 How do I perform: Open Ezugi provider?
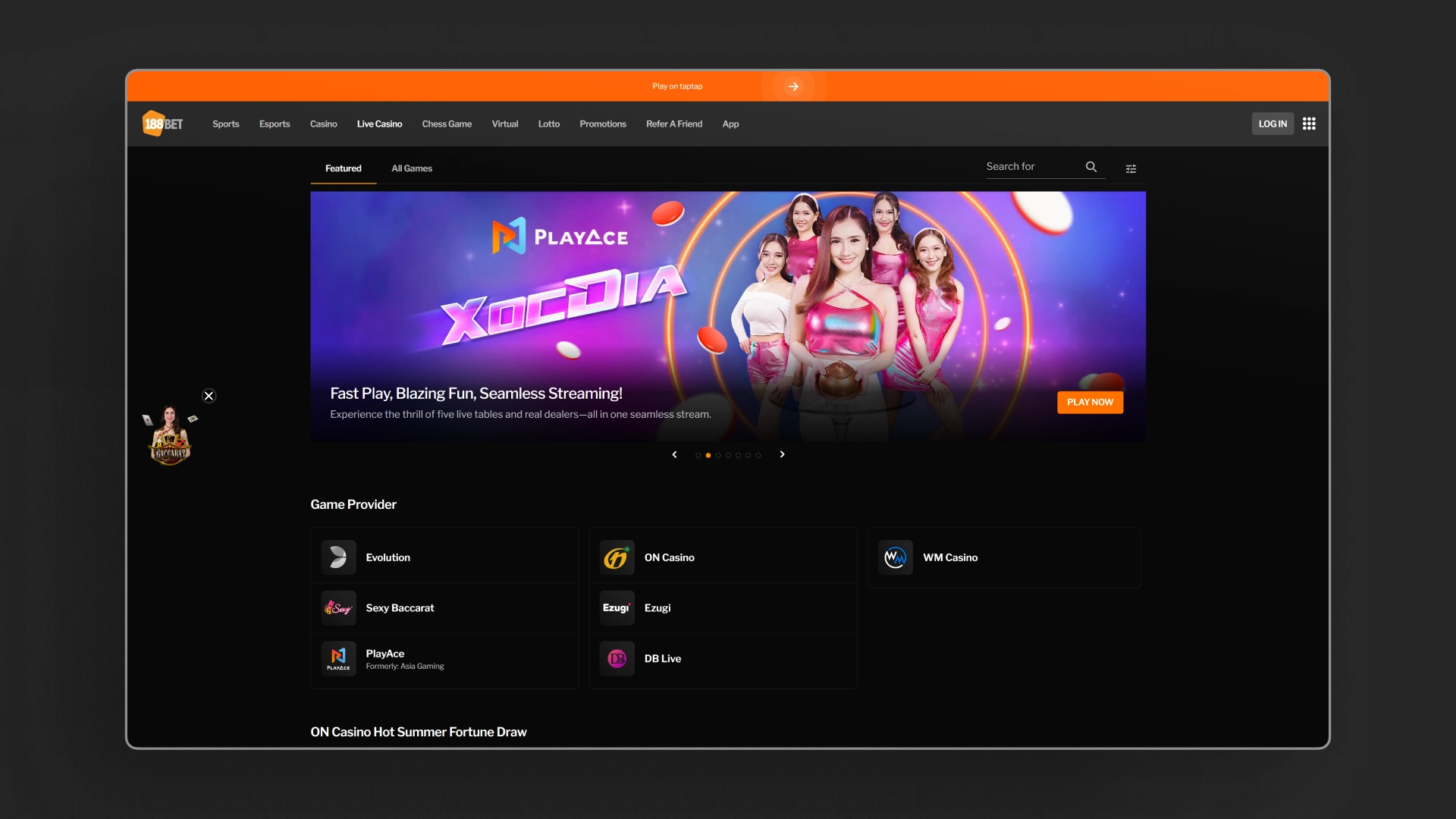click(x=723, y=608)
